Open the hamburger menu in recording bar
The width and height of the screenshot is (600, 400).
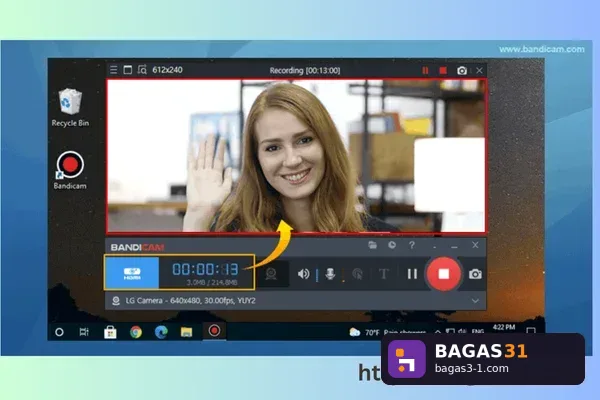point(113,70)
